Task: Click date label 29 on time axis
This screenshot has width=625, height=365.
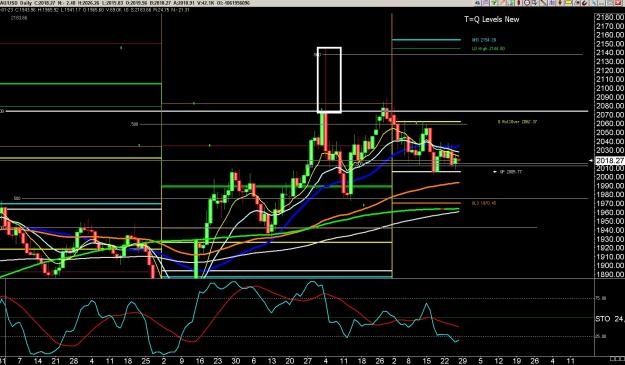Action: [x=462, y=361]
